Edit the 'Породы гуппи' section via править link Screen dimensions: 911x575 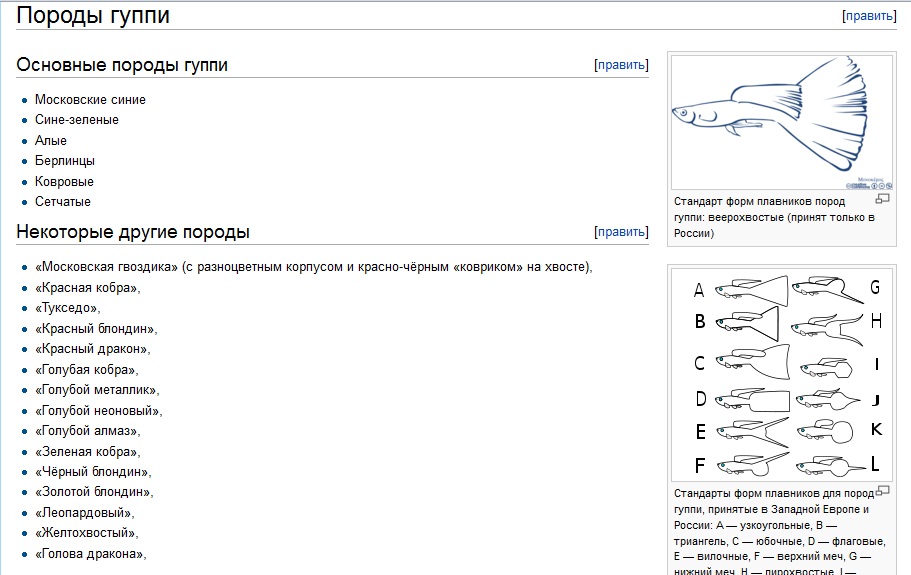coord(868,16)
